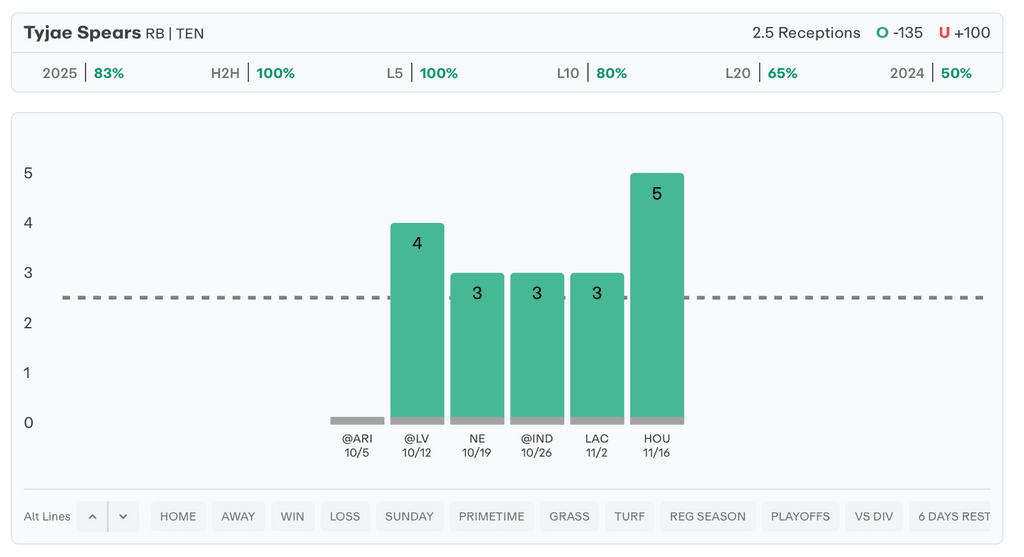1024x557 pixels.
Task: Enable the WIN filter
Action: 292,516
